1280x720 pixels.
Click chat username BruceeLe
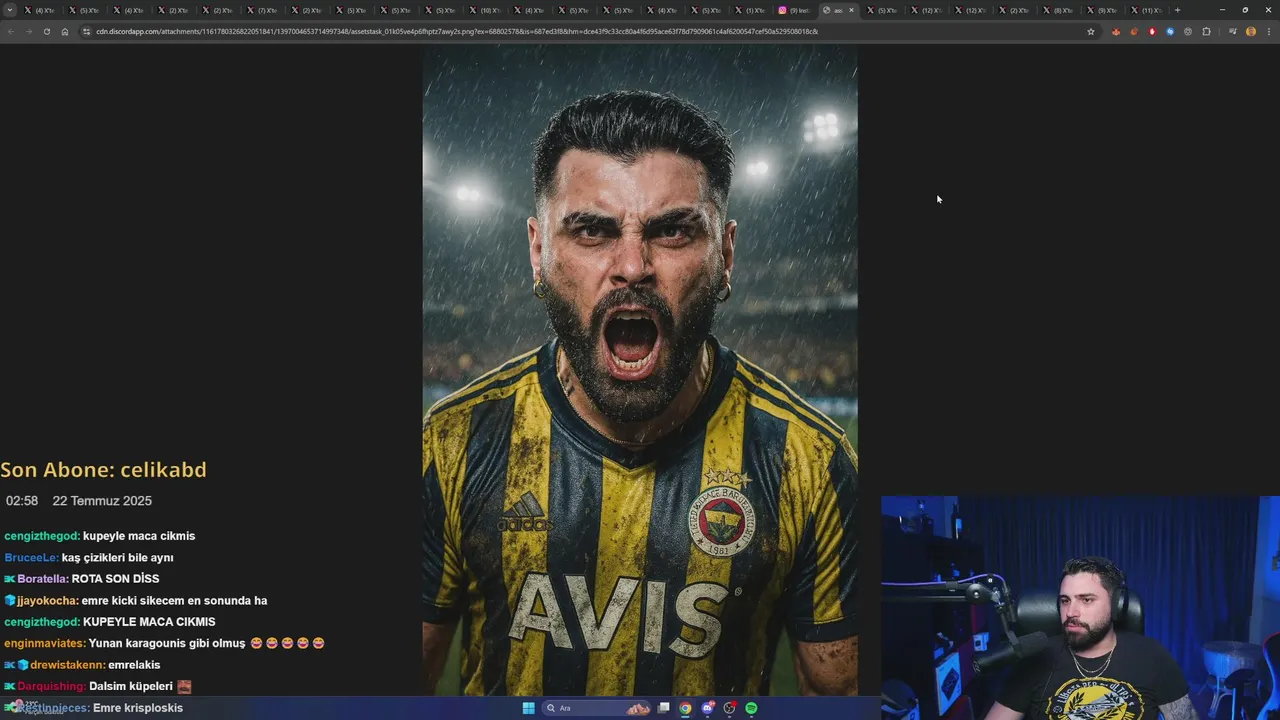click(32, 558)
